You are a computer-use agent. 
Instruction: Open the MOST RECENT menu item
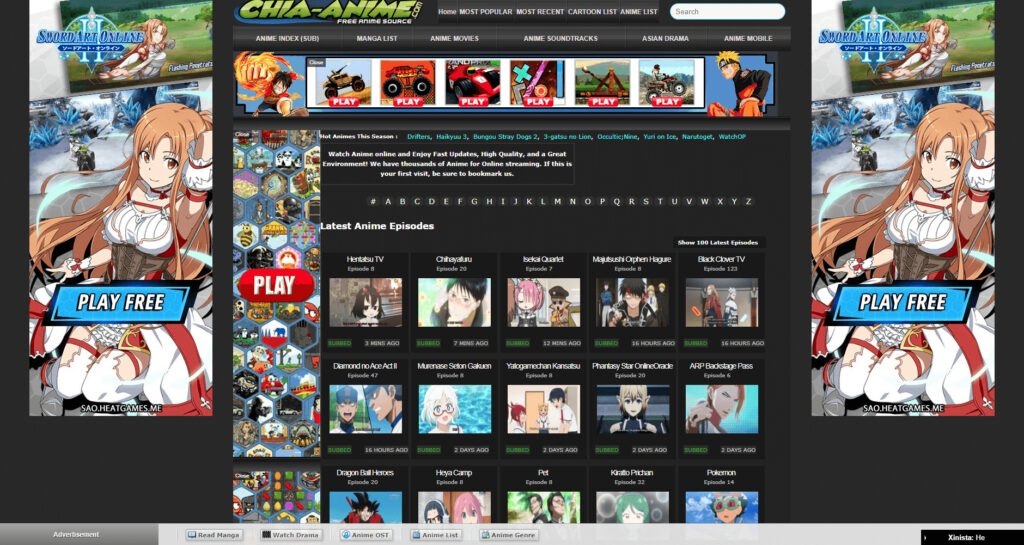coord(540,12)
